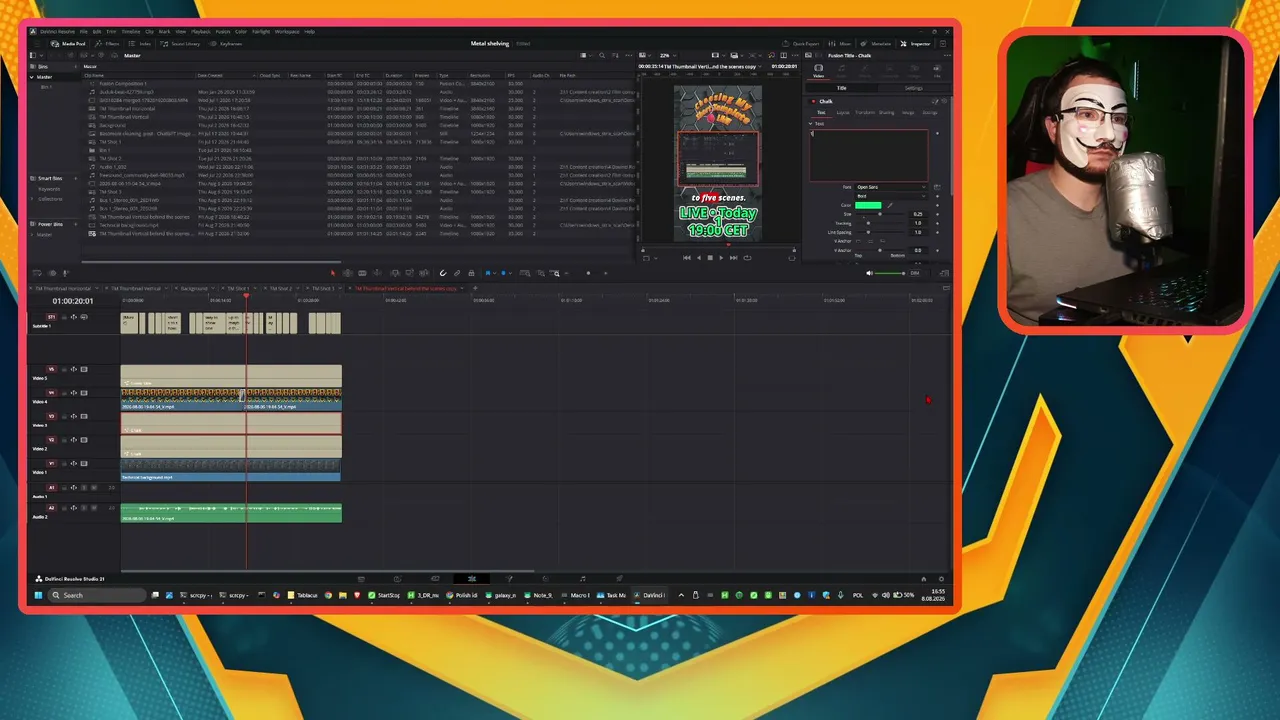This screenshot has height=720, width=1280.
Task: Open the Media page icon
Action: coord(361,579)
